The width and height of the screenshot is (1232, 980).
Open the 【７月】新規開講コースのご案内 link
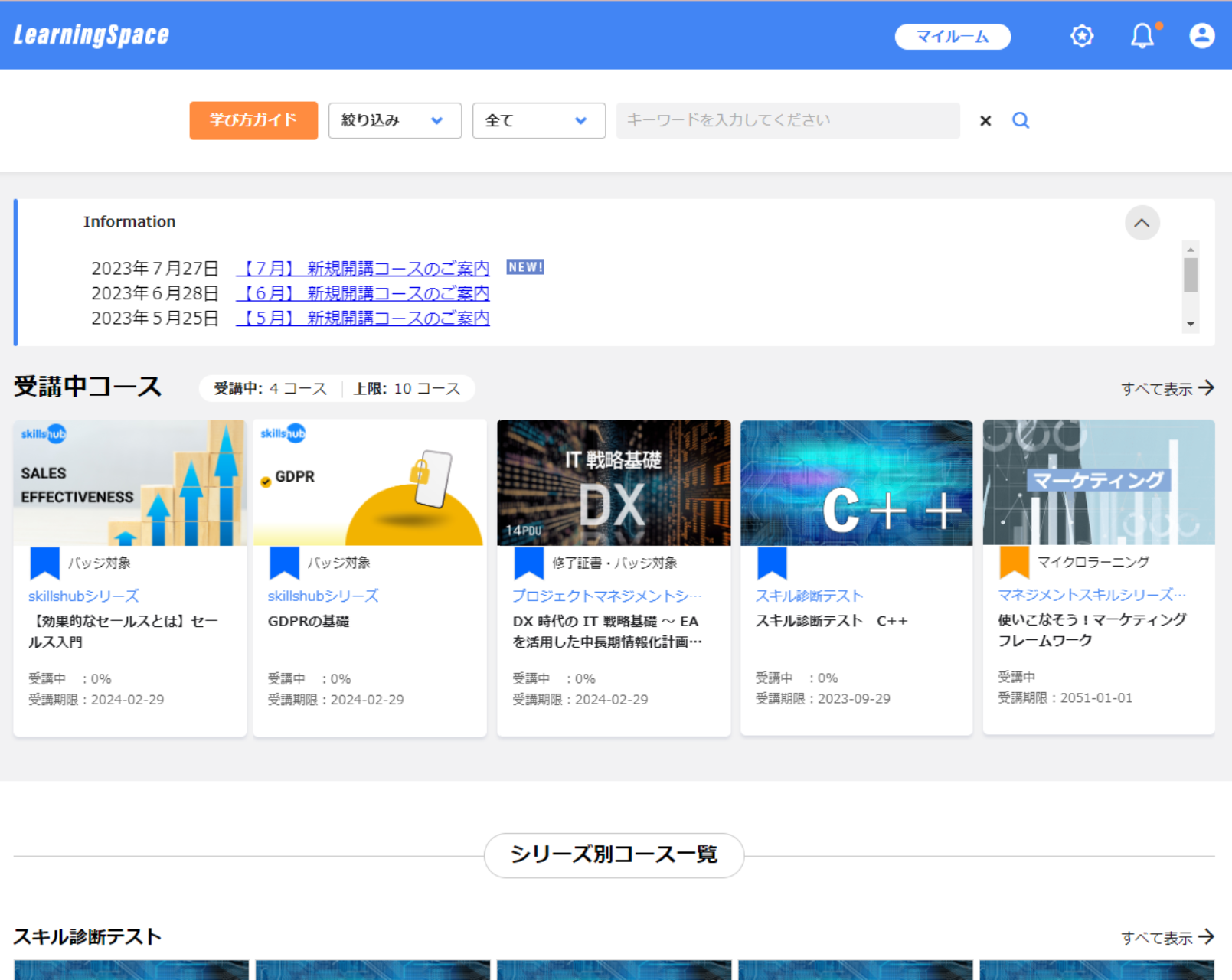point(365,268)
